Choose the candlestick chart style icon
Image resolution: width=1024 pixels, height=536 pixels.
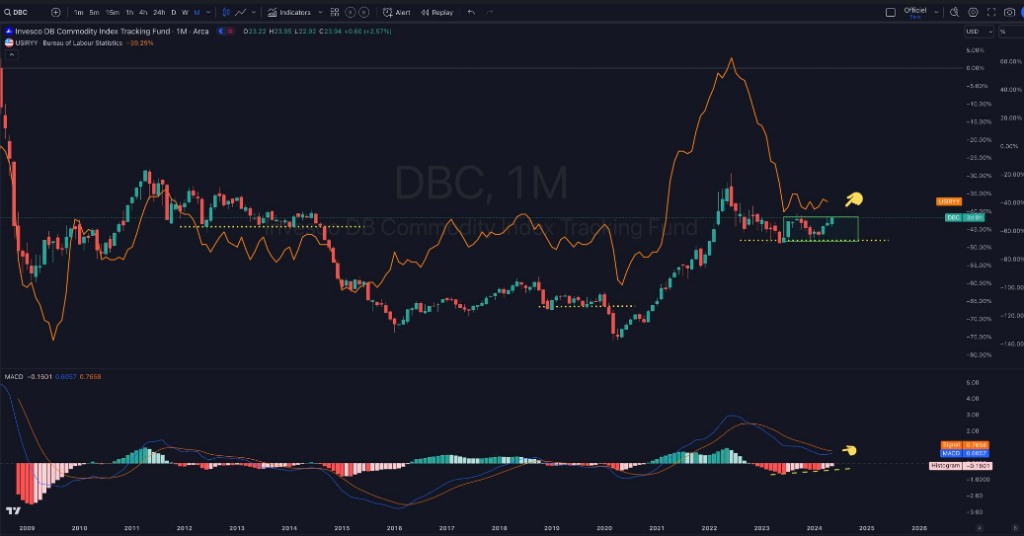[x=226, y=12]
